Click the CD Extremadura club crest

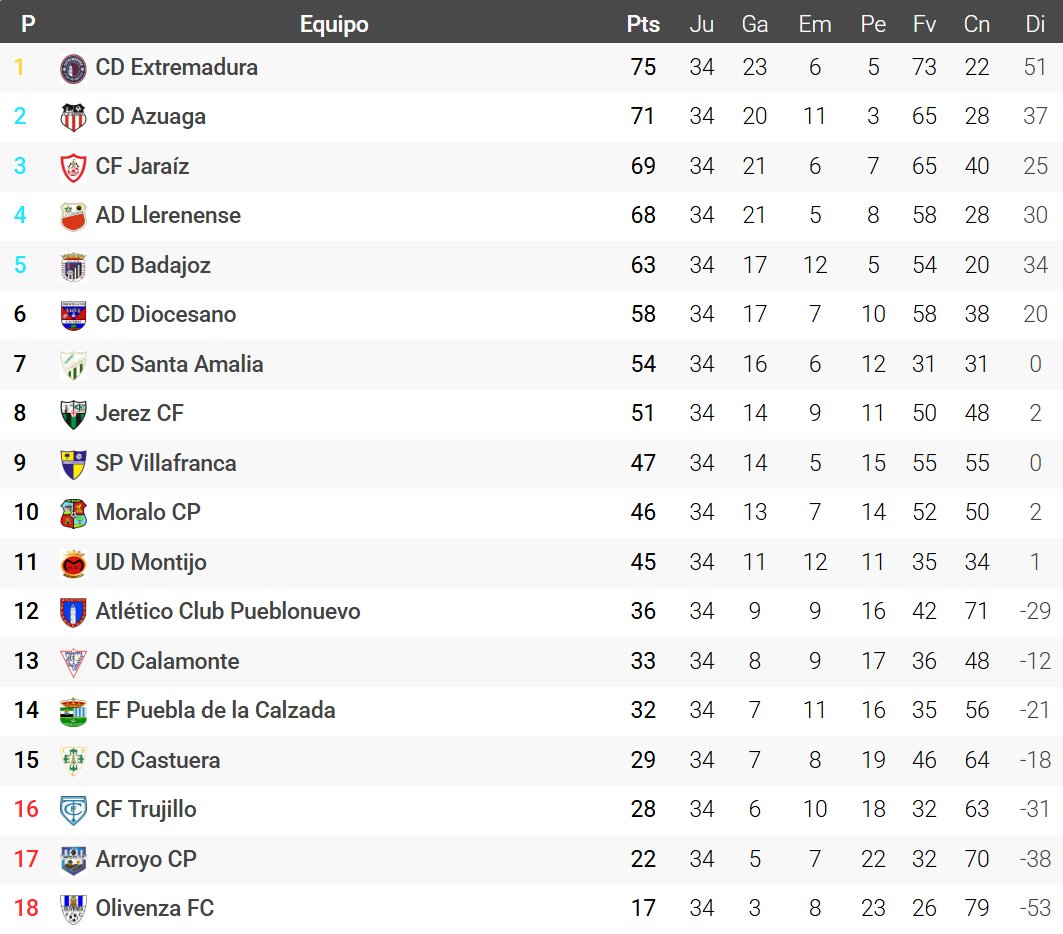[74, 68]
